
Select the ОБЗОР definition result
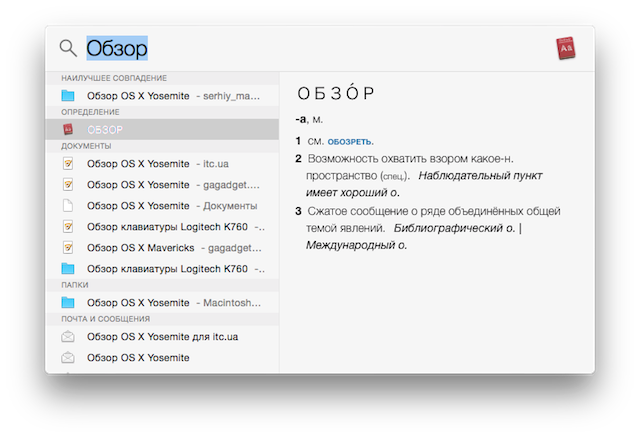pyautogui.click(x=163, y=129)
